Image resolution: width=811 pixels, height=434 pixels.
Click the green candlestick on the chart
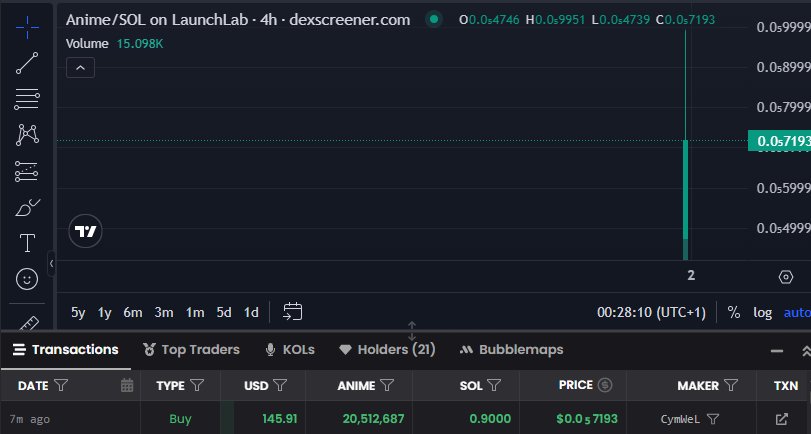pos(685,190)
